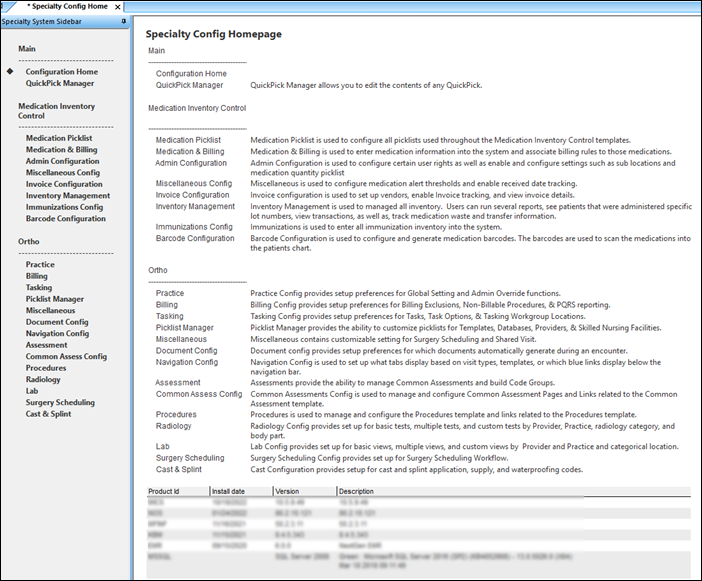The height and width of the screenshot is (581, 702).
Task: Open Inventory Management in the sidebar
Action: pos(68,196)
